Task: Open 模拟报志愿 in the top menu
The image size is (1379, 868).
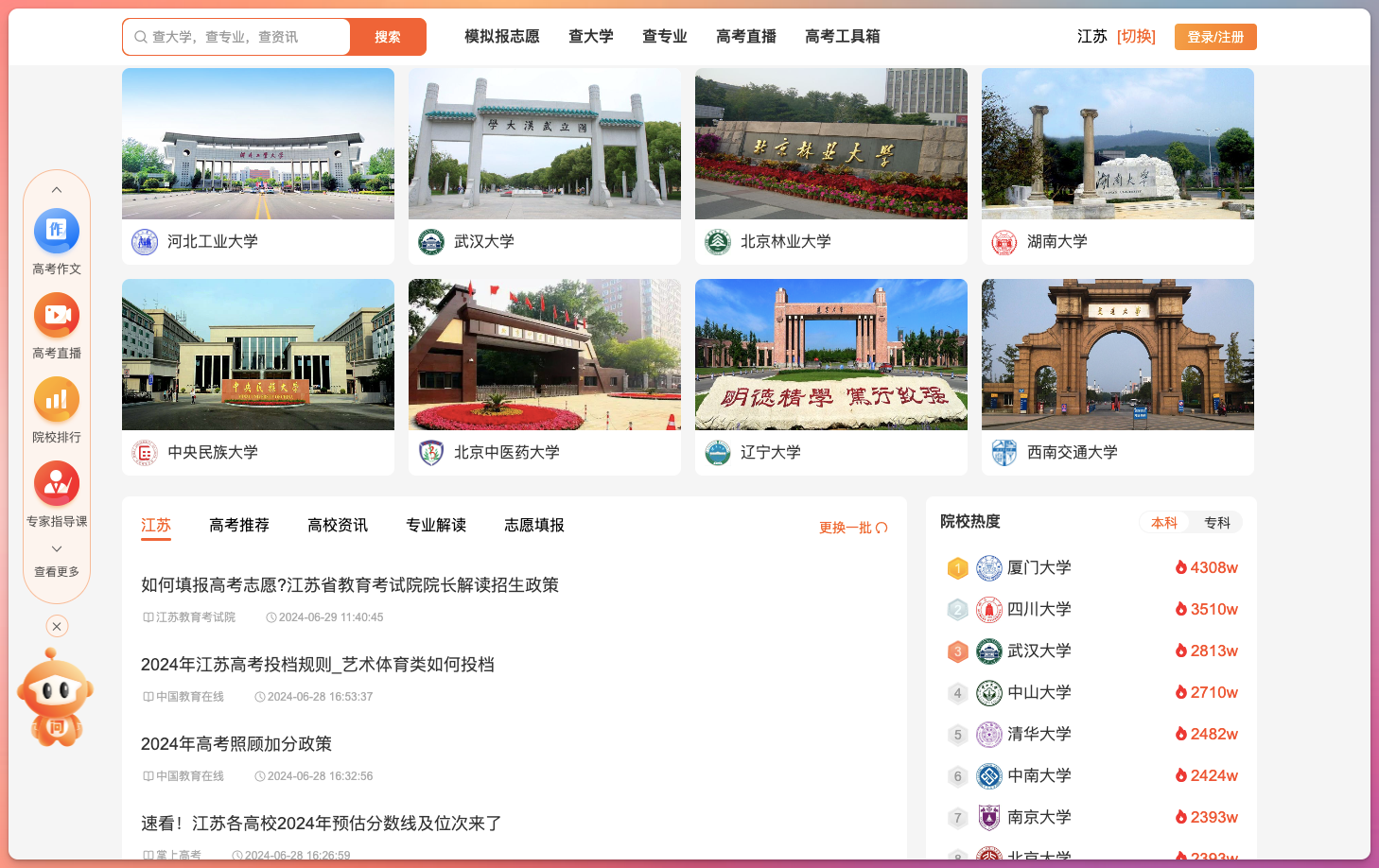Action: point(502,36)
